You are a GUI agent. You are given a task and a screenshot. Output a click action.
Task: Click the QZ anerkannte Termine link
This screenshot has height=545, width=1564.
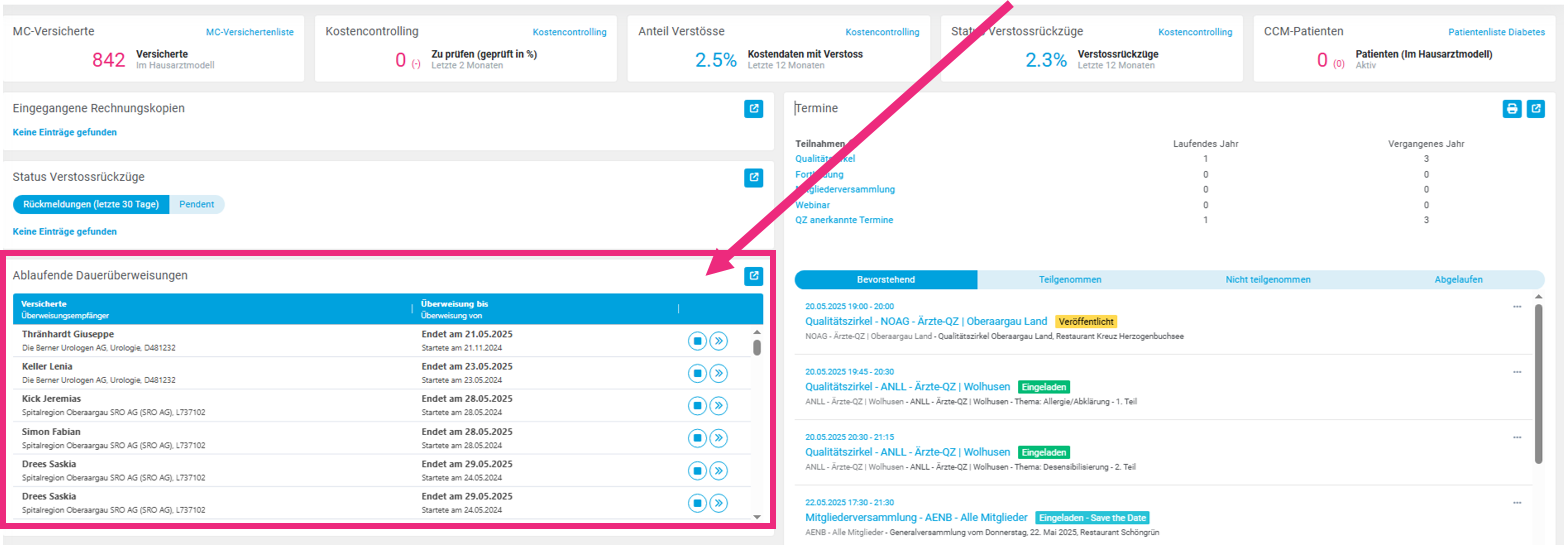844,220
